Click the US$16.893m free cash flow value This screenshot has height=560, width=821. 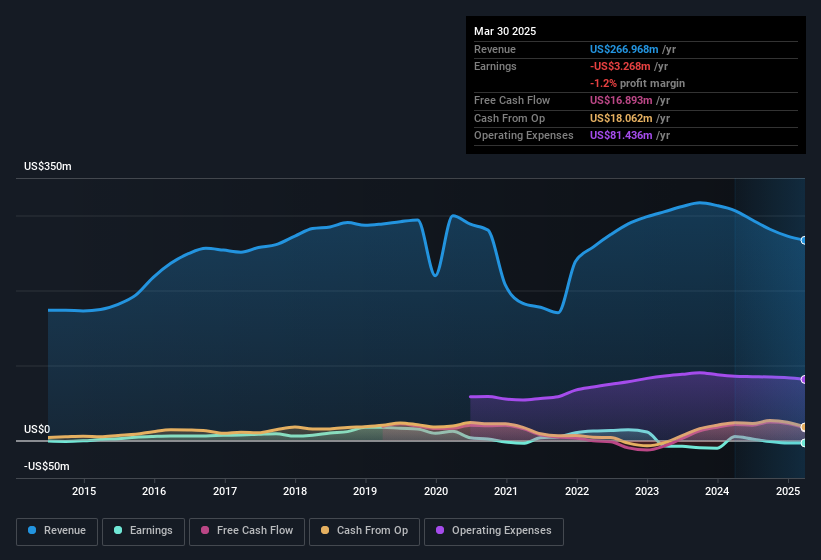tap(621, 100)
